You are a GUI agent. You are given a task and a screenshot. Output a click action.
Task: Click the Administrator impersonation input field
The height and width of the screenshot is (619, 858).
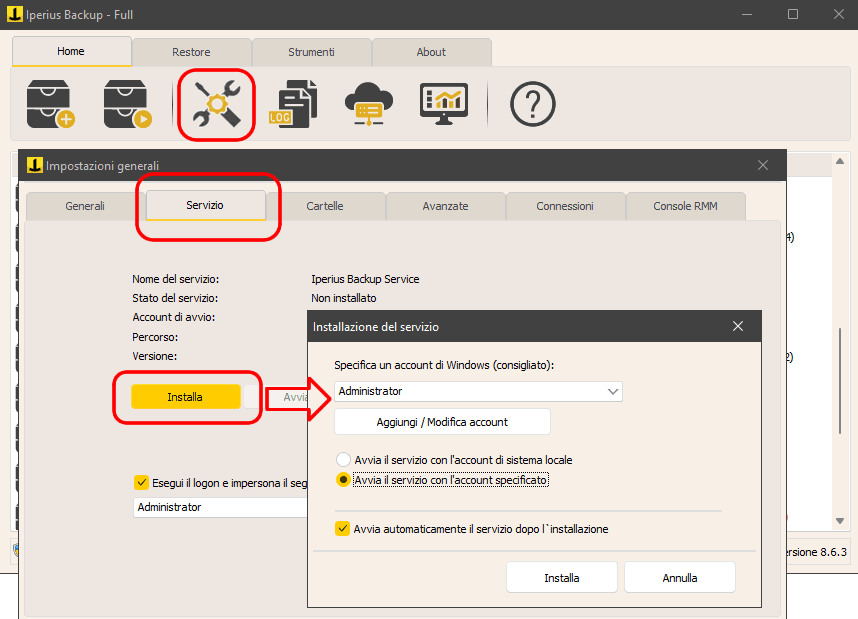pyautogui.click(x=221, y=507)
